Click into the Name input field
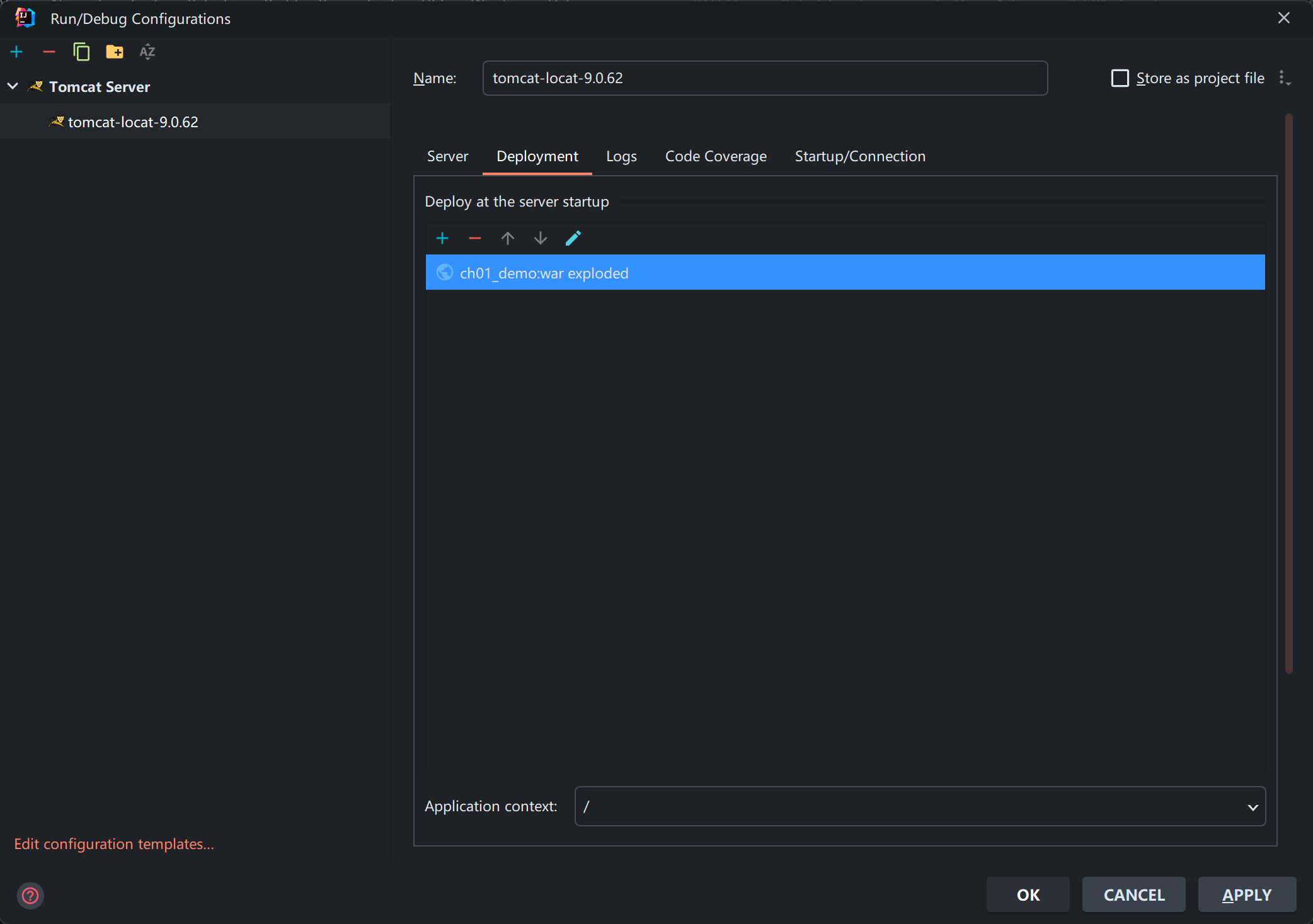This screenshot has width=1313, height=924. 764,78
